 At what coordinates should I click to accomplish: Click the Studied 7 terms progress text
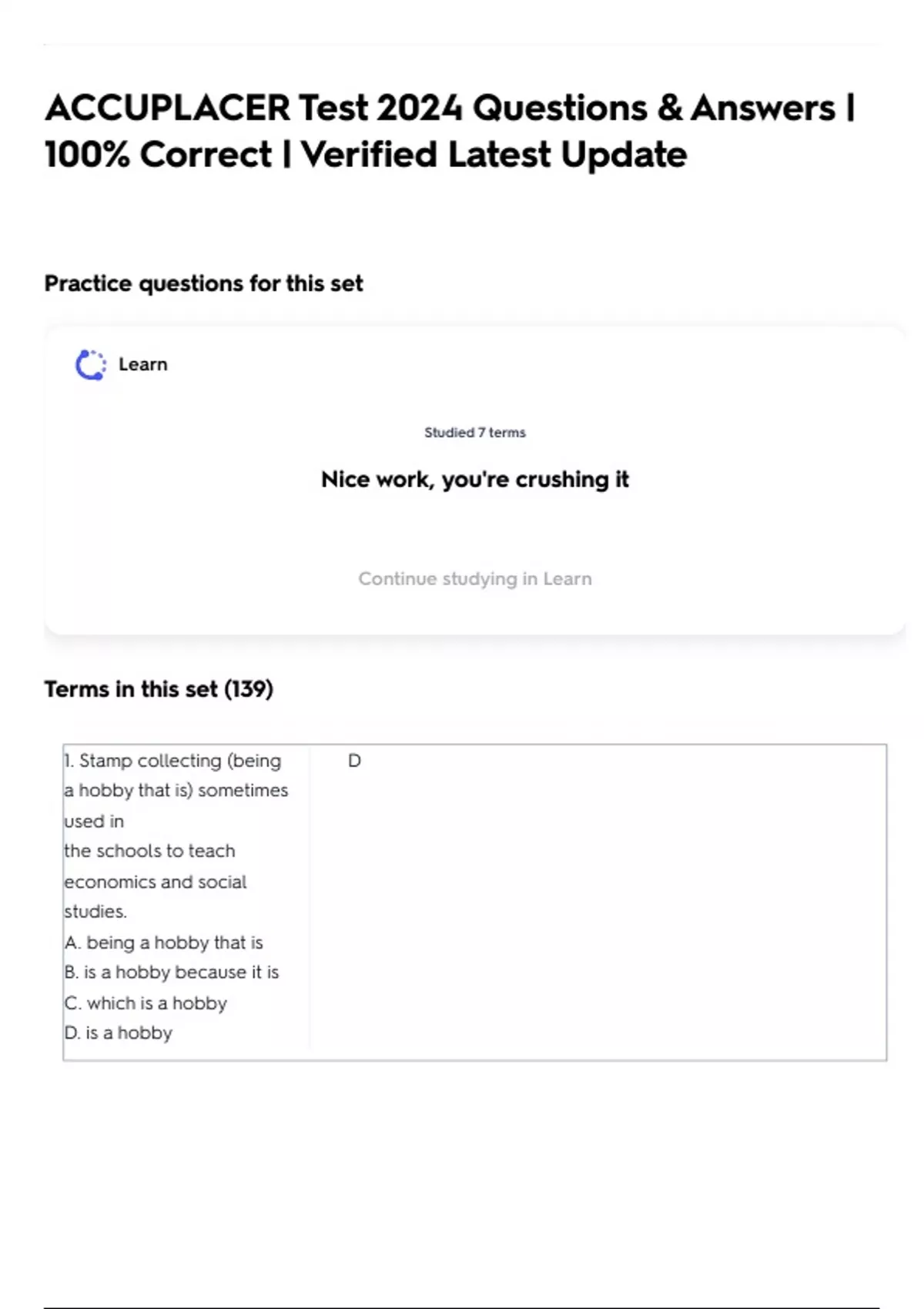[x=474, y=433]
